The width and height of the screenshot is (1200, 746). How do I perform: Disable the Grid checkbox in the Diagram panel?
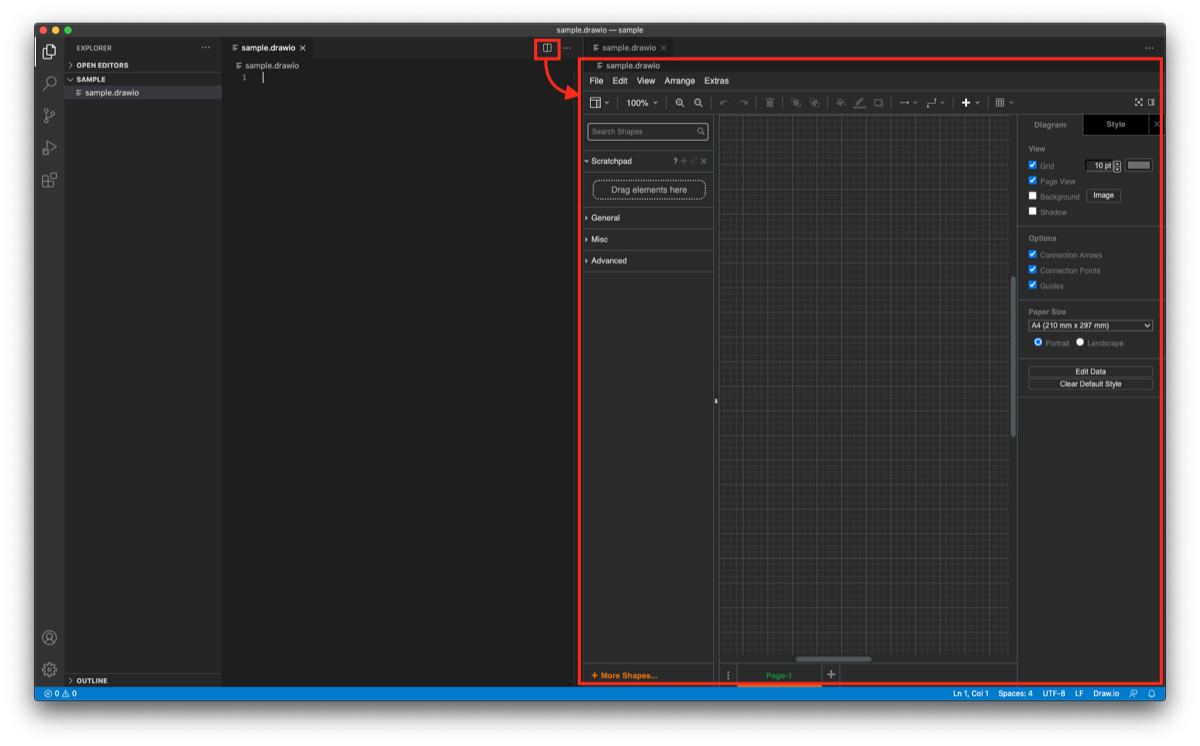pos(1033,165)
